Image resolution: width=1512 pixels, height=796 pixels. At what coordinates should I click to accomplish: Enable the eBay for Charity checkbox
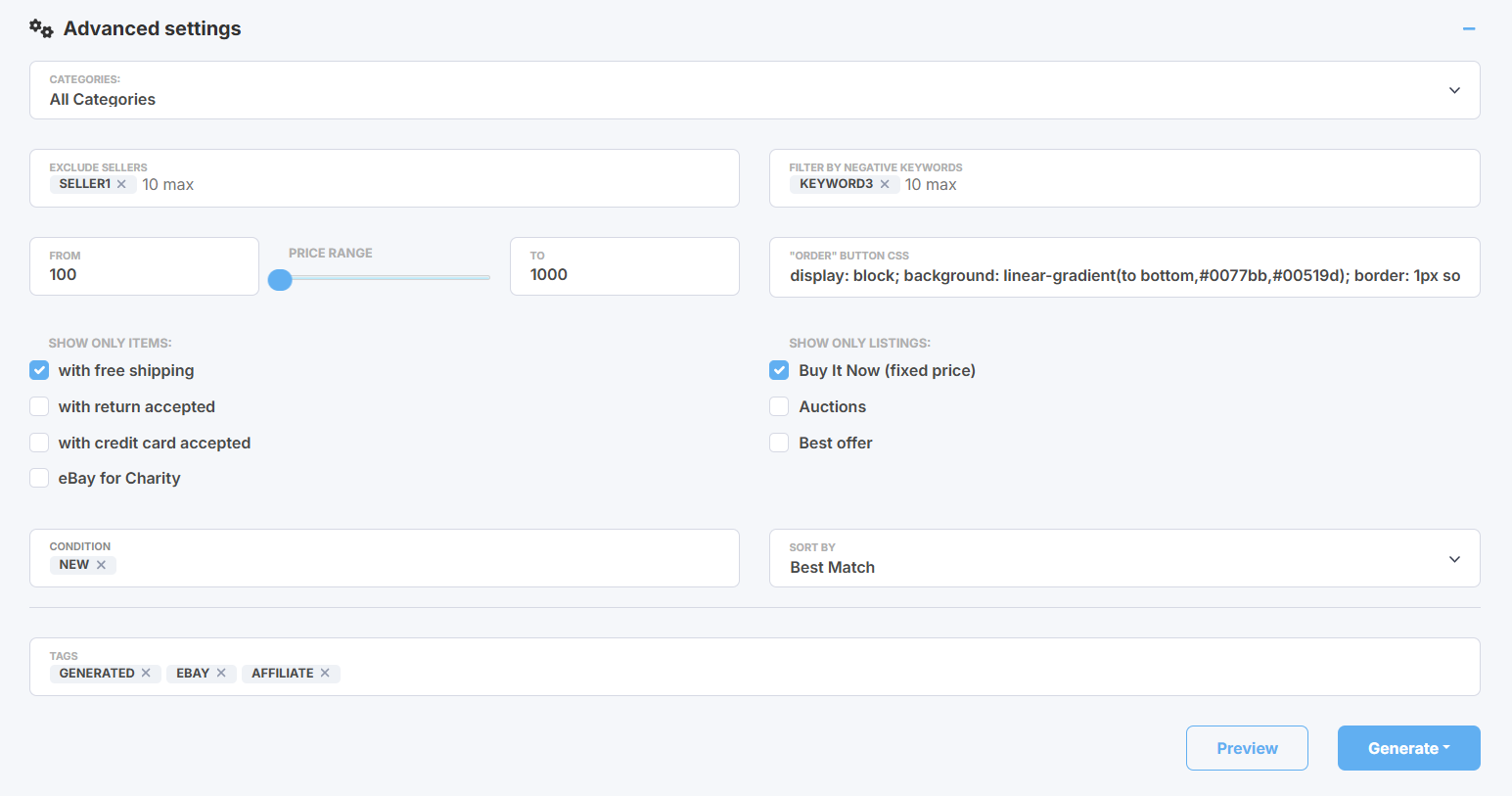pyautogui.click(x=39, y=478)
